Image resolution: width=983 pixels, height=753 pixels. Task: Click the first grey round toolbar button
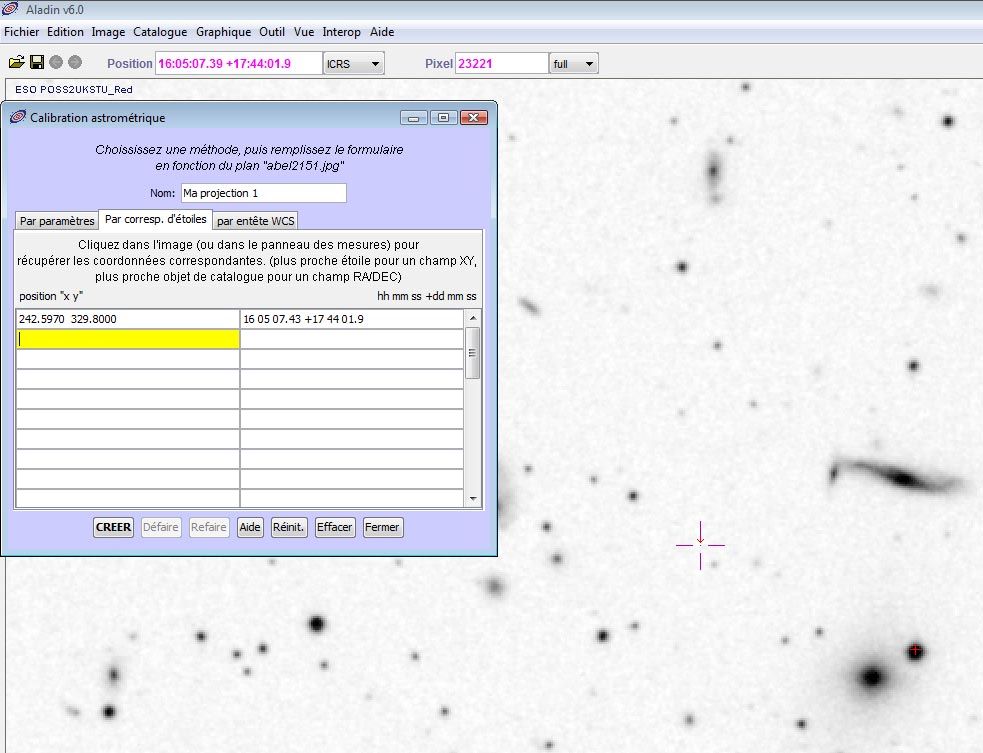(x=56, y=62)
